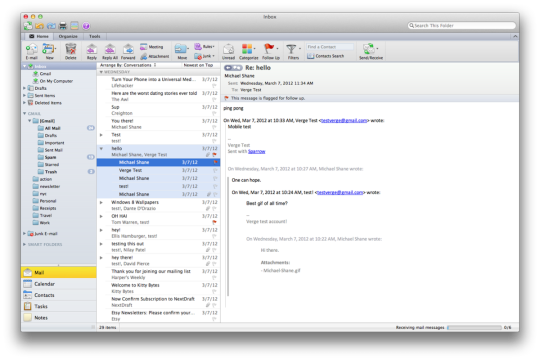
Task: Open the Calendar view
Action: (59, 284)
